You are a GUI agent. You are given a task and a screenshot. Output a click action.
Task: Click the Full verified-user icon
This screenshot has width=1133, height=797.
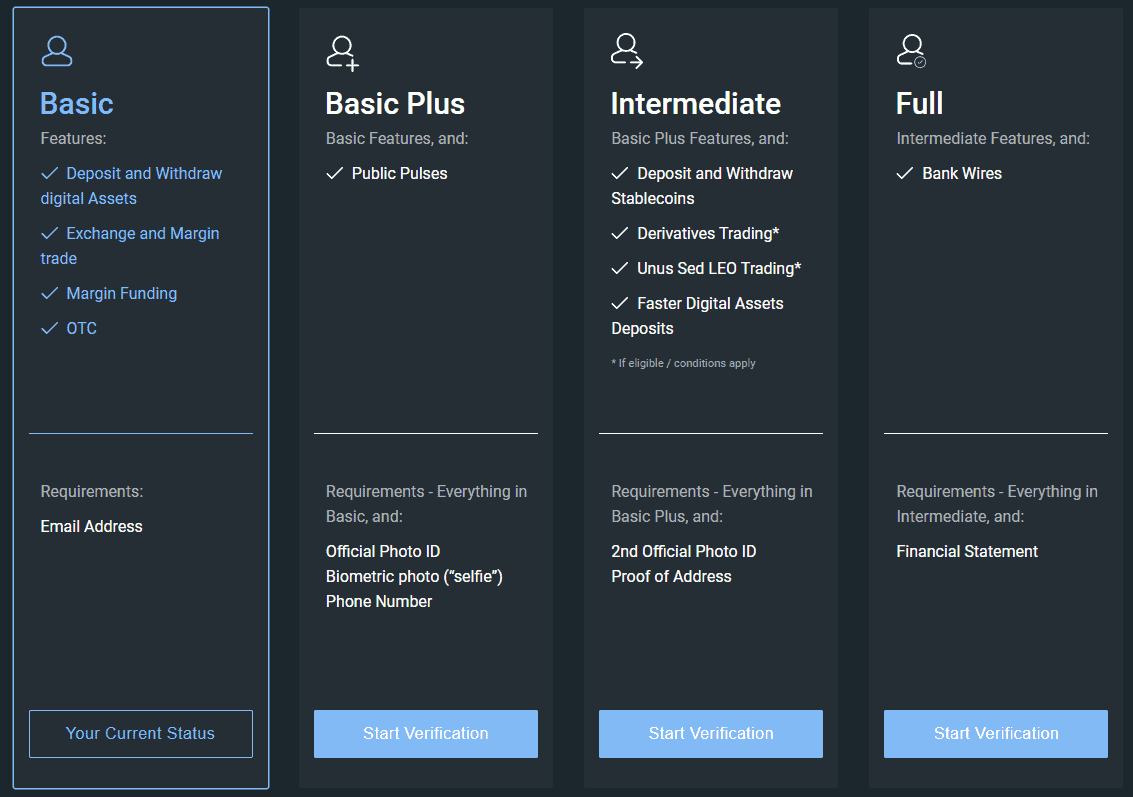[911, 51]
